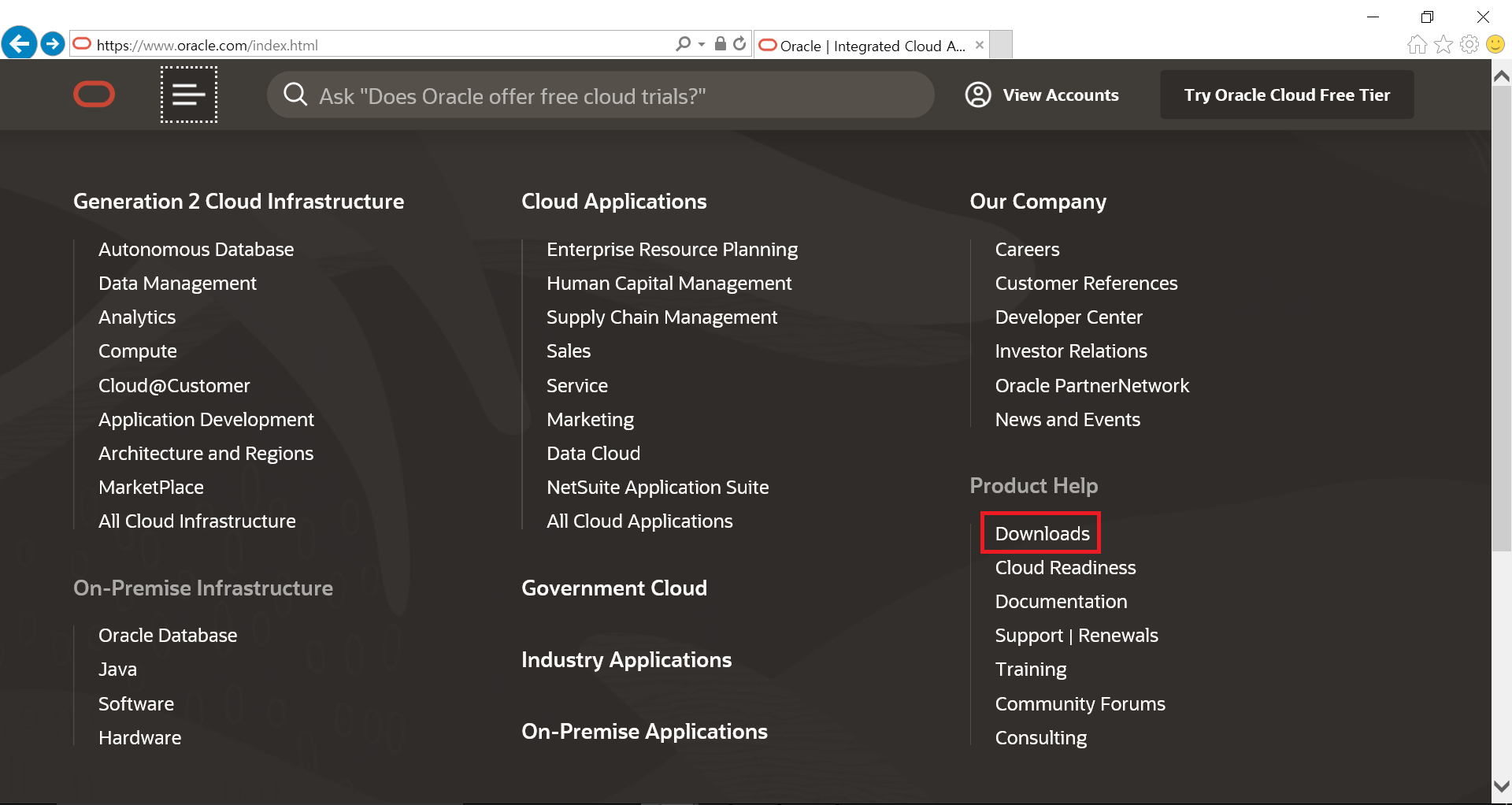Open On-Premise Applications heading
This screenshot has height=805, width=1512.
tap(644, 732)
